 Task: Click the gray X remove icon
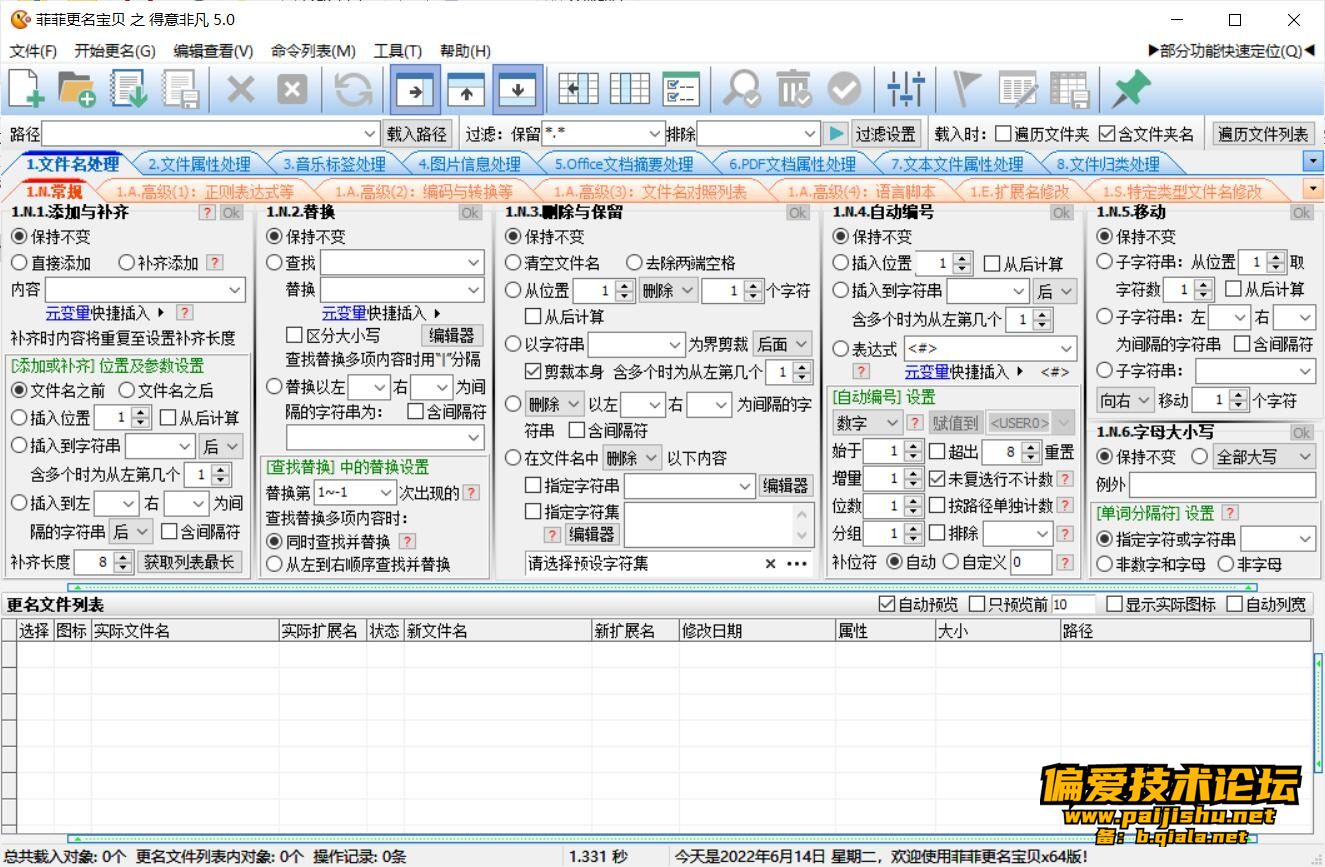(240, 90)
